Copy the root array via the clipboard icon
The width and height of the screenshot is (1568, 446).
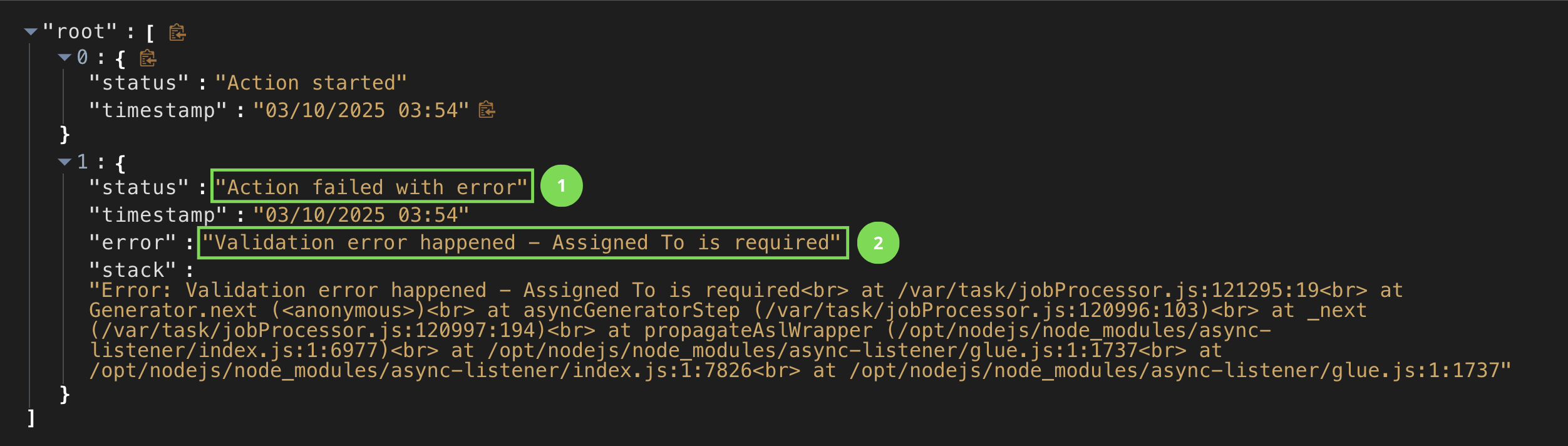[x=178, y=32]
